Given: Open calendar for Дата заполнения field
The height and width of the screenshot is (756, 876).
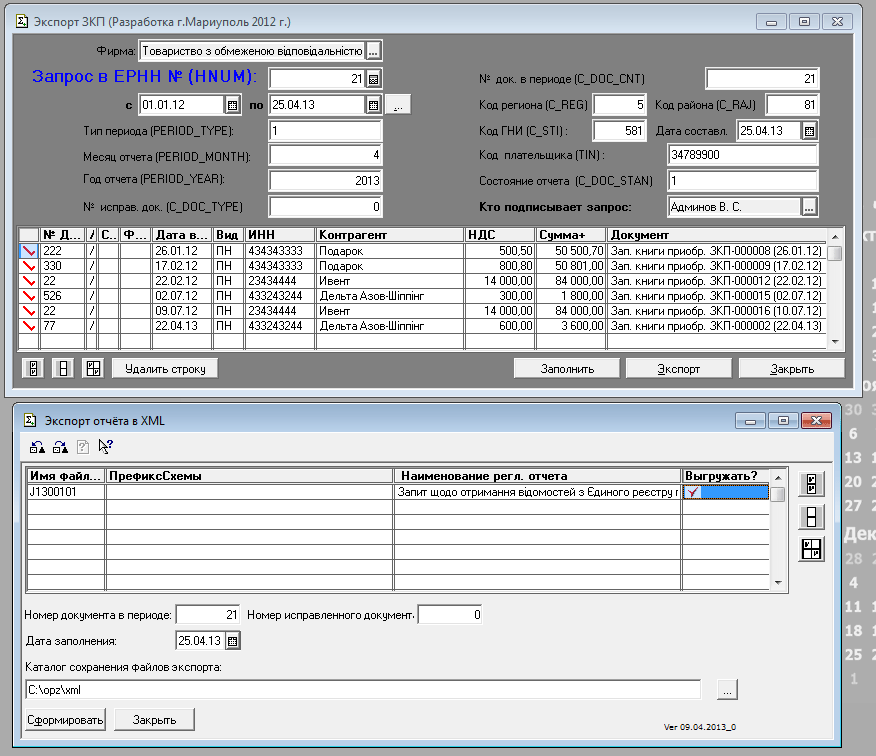Looking at the screenshot, I should [x=232, y=641].
